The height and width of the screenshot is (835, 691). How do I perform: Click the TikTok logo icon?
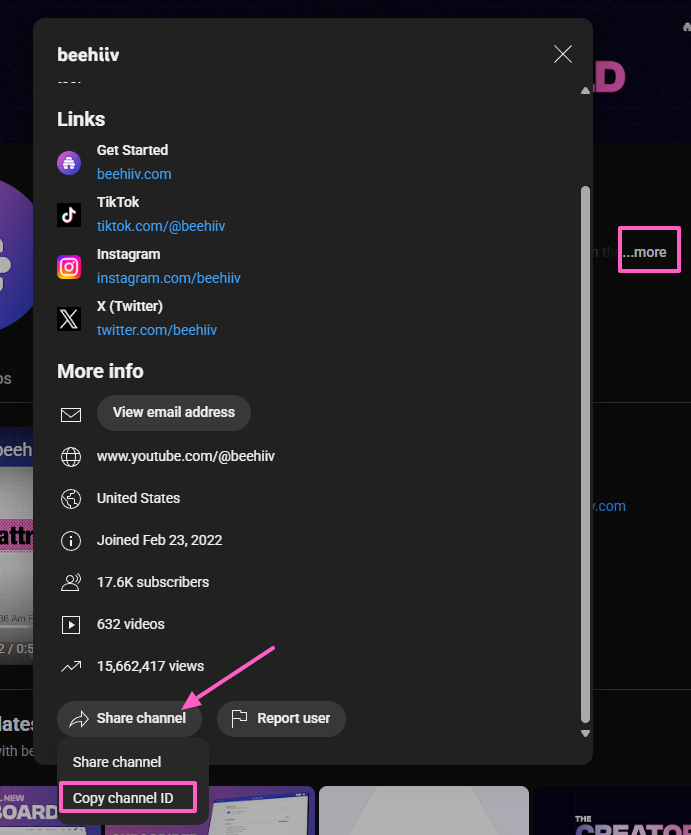point(69,215)
